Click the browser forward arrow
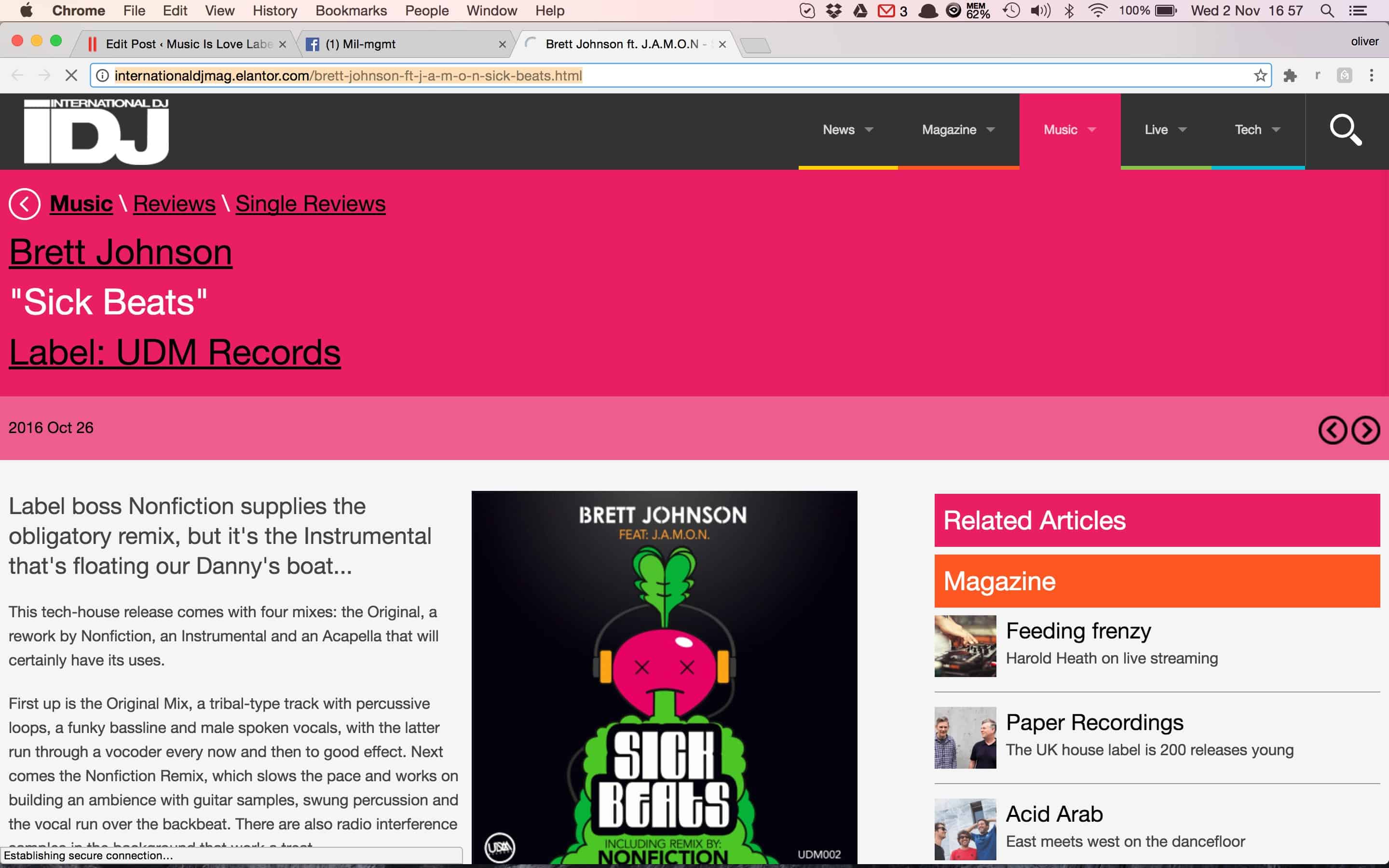Image resolution: width=1389 pixels, height=868 pixels. click(44, 75)
